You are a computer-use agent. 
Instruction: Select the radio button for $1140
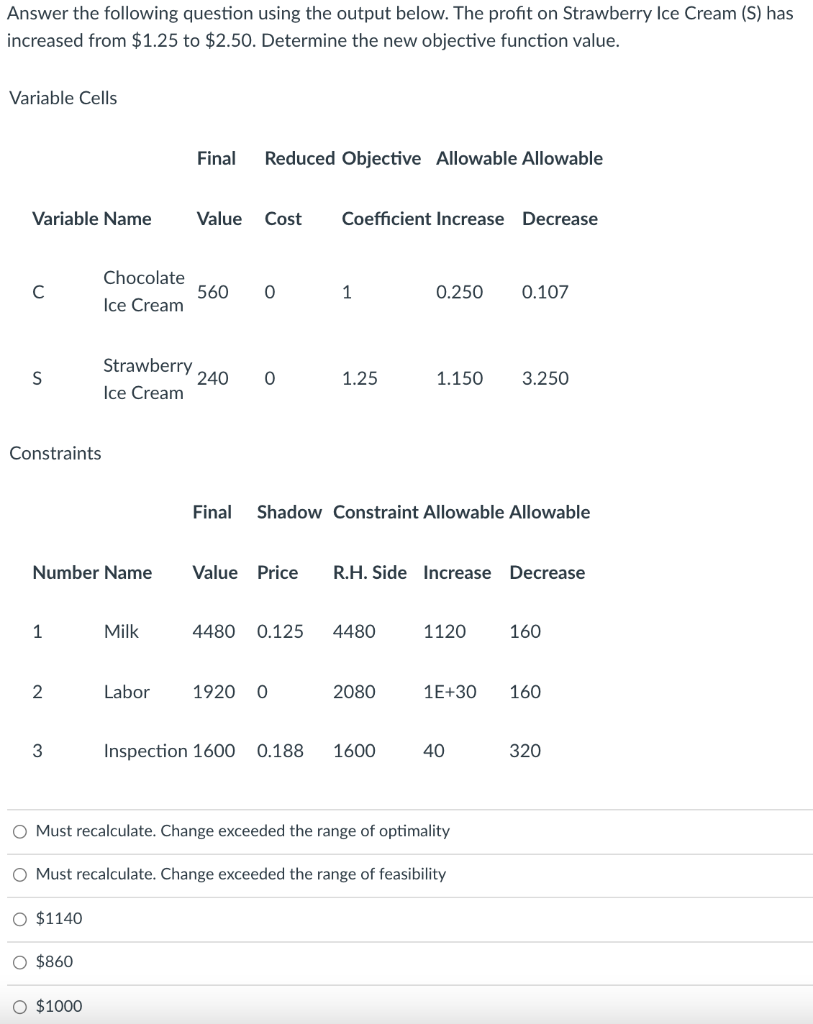click(19, 918)
